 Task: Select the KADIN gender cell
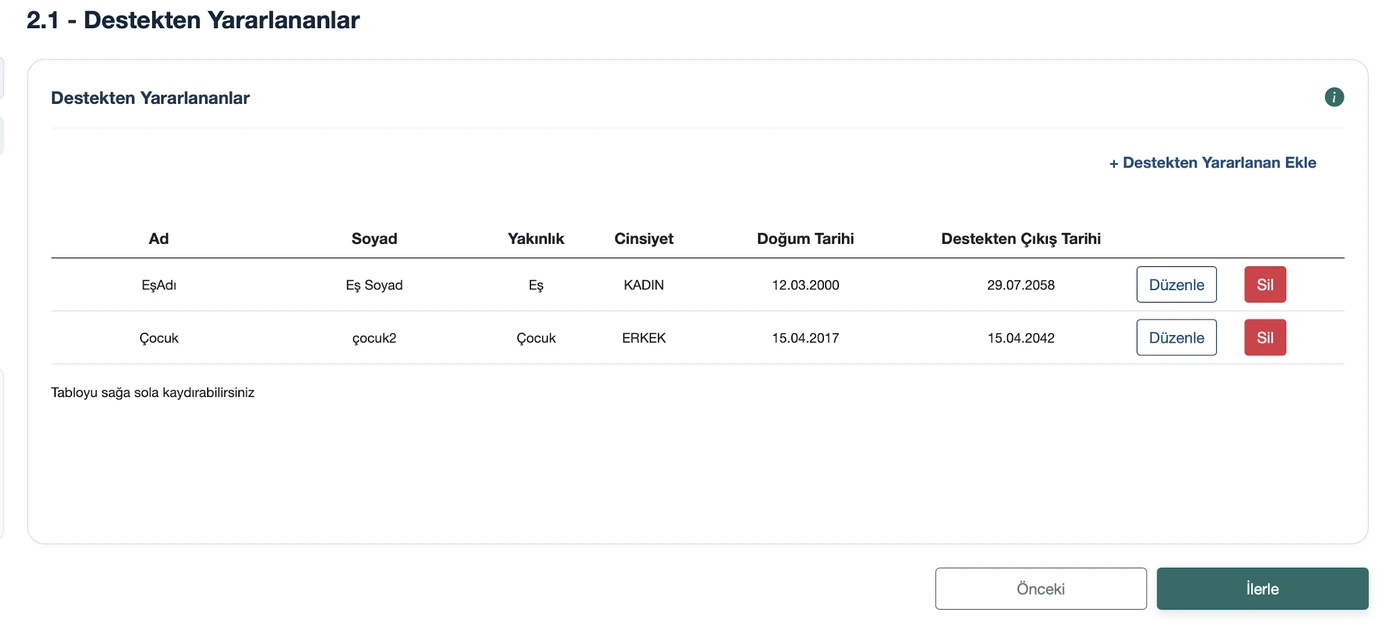[644, 285]
